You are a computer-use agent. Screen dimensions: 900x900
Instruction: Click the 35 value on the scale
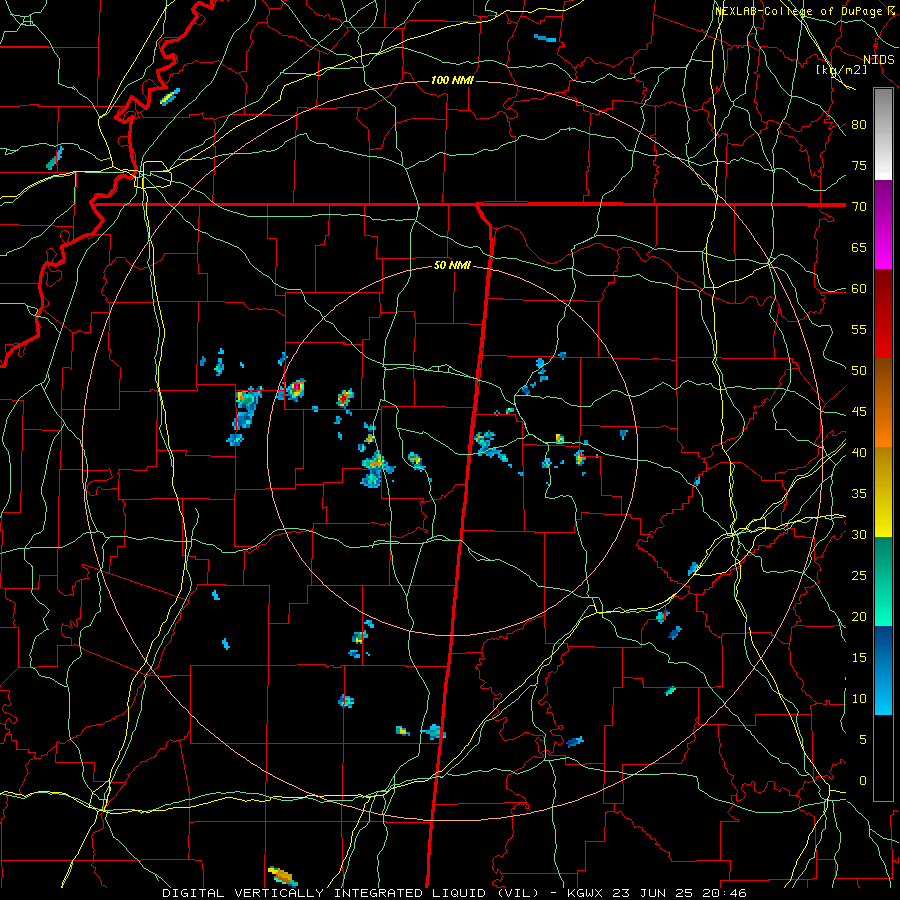coord(859,494)
